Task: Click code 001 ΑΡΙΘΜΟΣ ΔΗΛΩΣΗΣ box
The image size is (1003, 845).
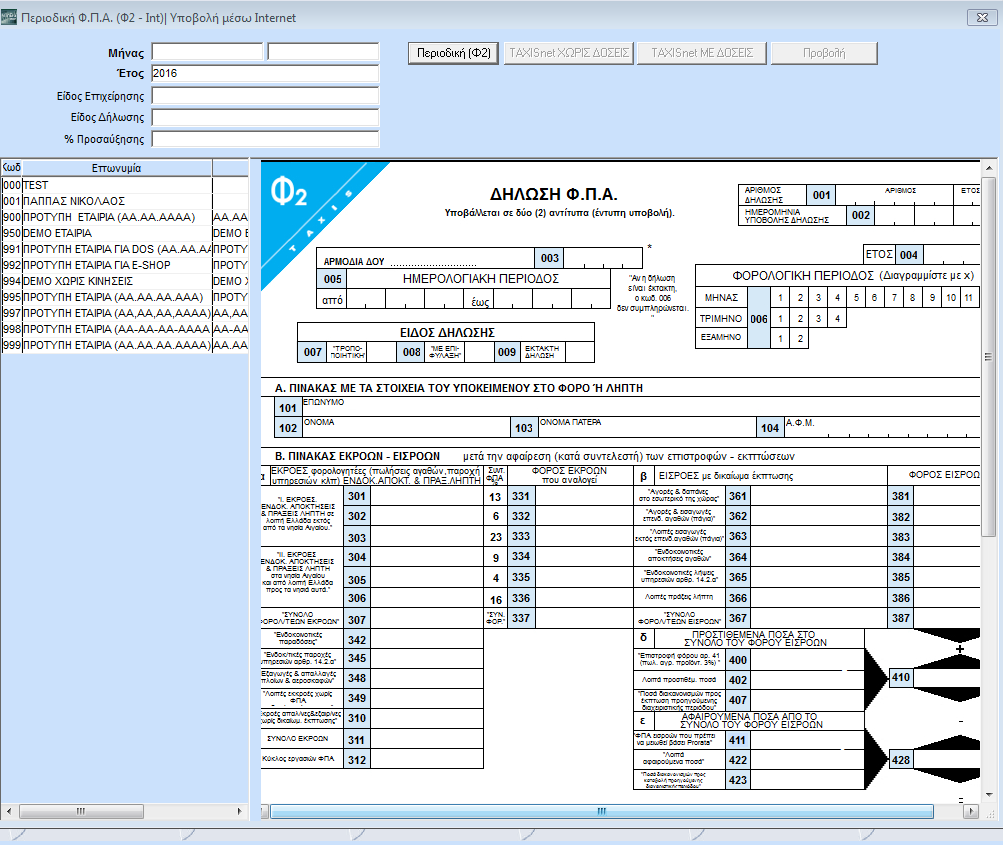Action: (822, 195)
